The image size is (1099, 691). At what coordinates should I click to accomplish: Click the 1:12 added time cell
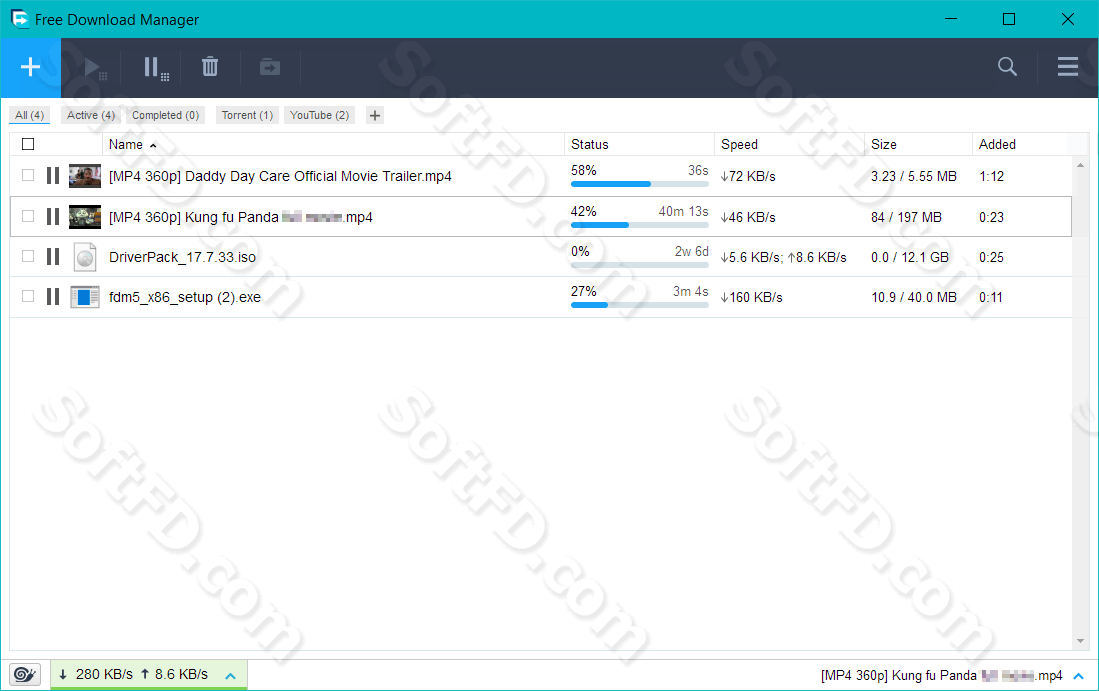[x=991, y=177]
